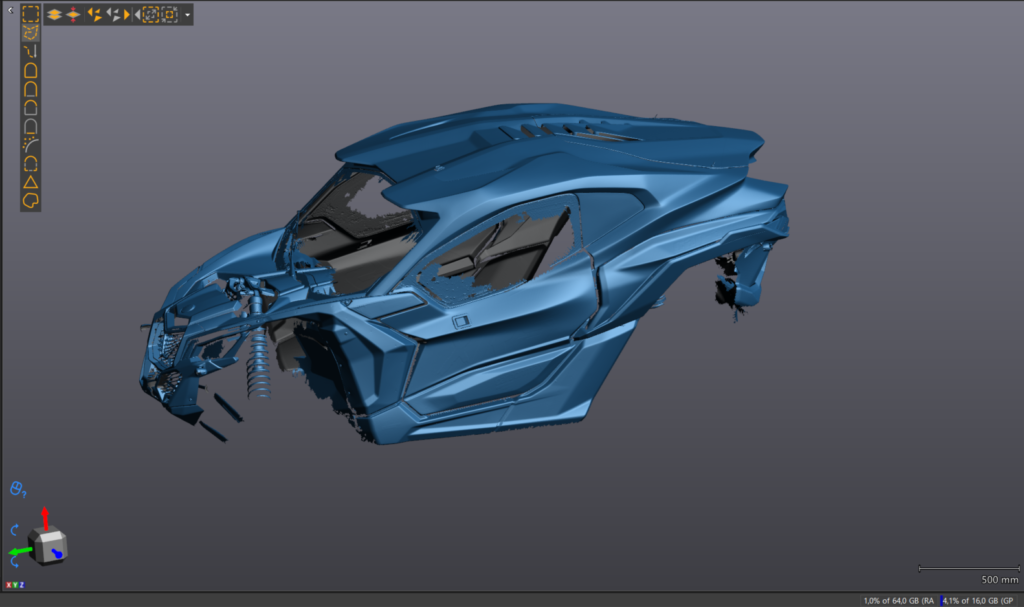
Task: Click the lower blue rotate arrow
Action: (x=15, y=562)
